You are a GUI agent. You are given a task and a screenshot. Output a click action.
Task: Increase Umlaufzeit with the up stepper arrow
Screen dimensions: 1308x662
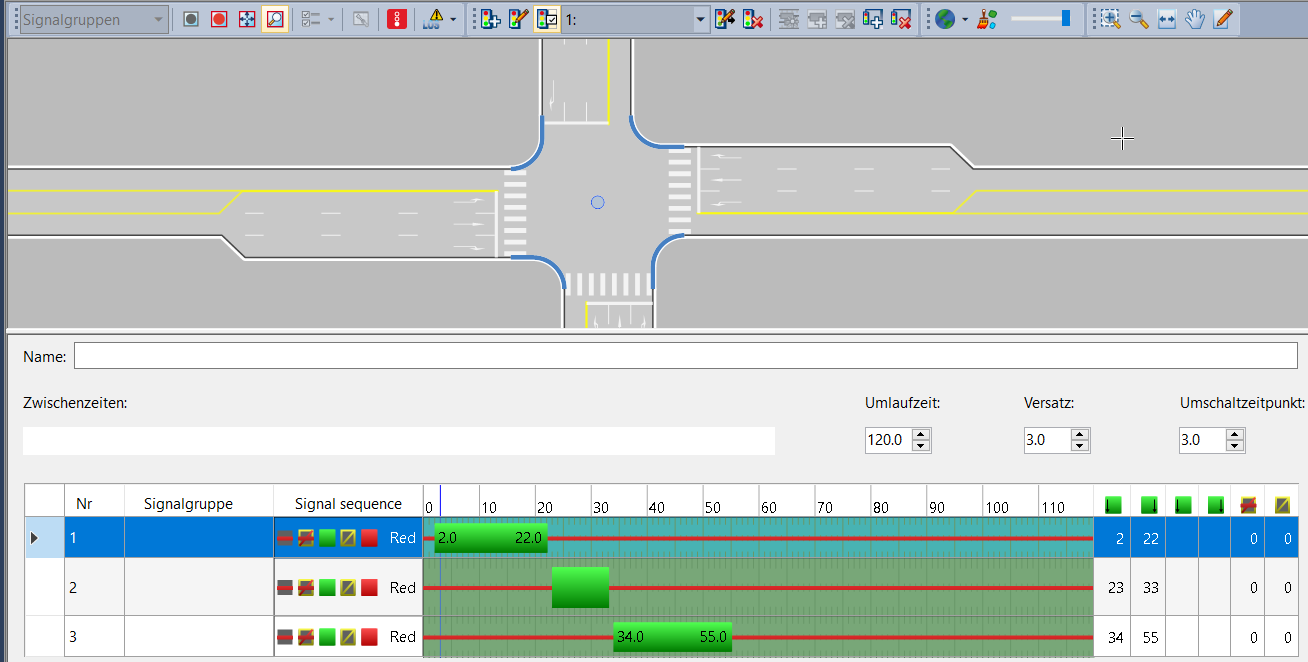click(921, 434)
